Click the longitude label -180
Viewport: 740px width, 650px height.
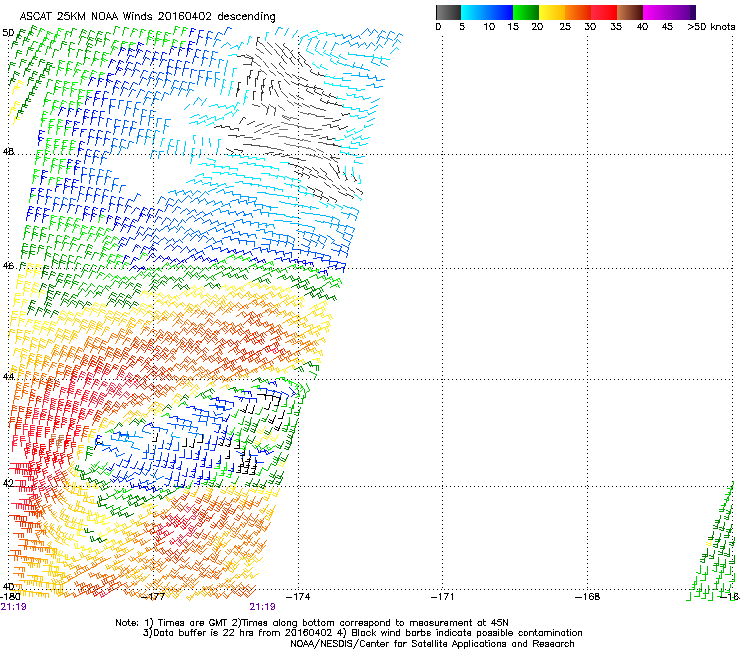coord(10,597)
